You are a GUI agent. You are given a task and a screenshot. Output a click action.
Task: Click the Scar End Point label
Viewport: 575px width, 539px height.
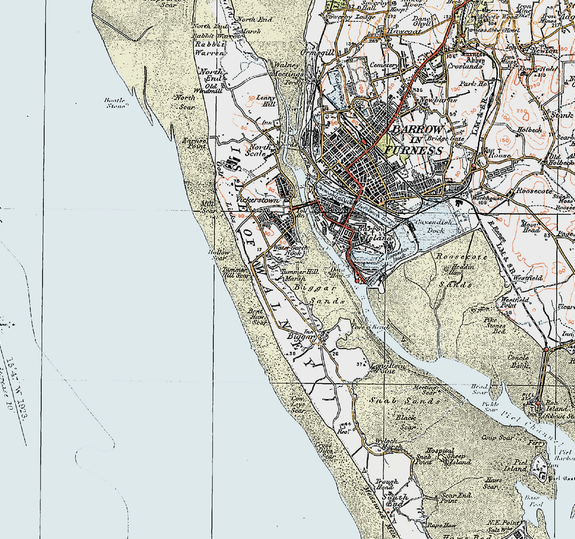click(x=450, y=498)
